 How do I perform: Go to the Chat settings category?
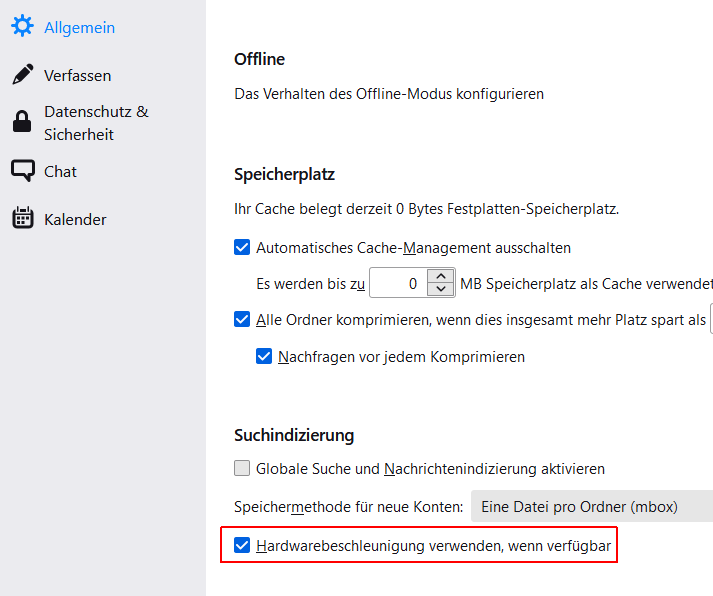[x=60, y=171]
